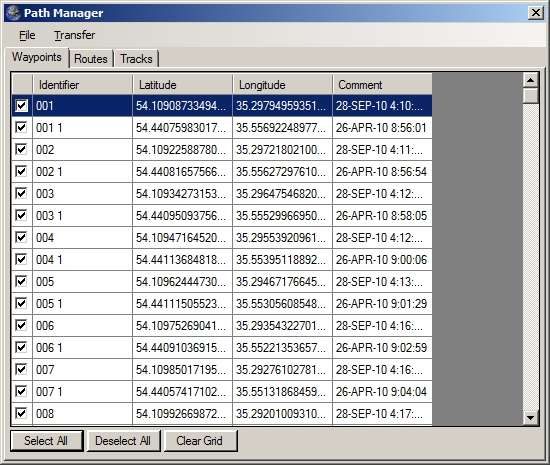
Task: Click the Comment column header
Action: click(382, 85)
